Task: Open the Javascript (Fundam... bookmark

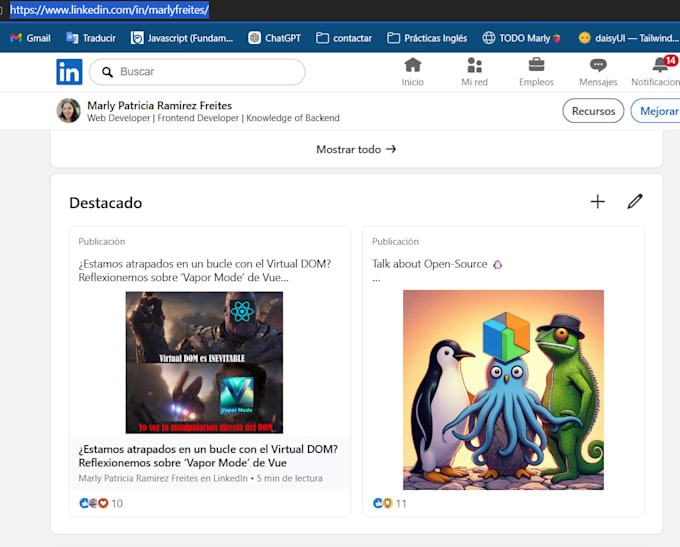Action: point(182,38)
